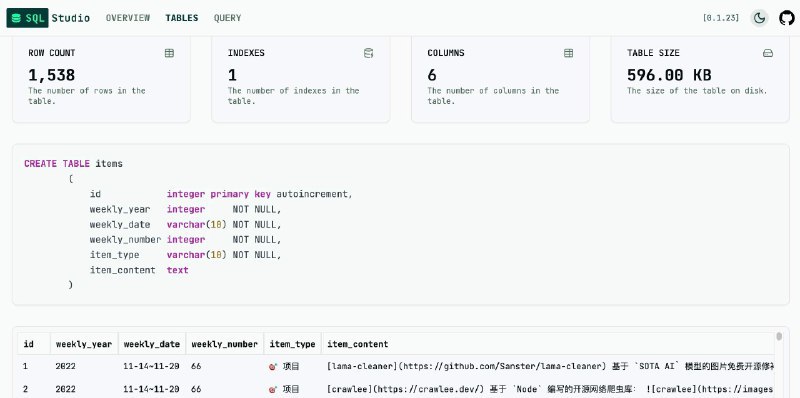
Task: Click the CREATE TABLE items statement line
Action: point(73,164)
